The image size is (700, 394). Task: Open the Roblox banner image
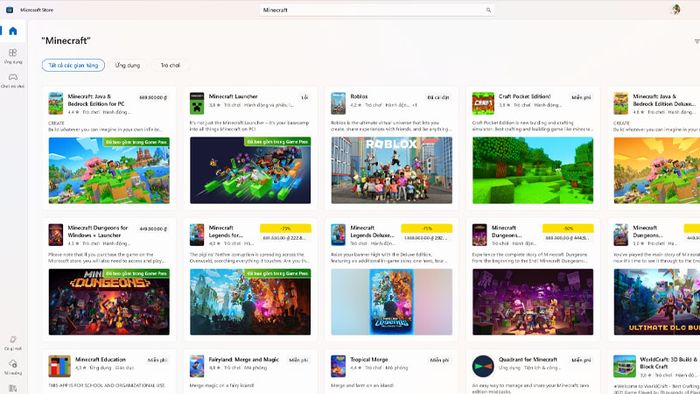tap(392, 170)
